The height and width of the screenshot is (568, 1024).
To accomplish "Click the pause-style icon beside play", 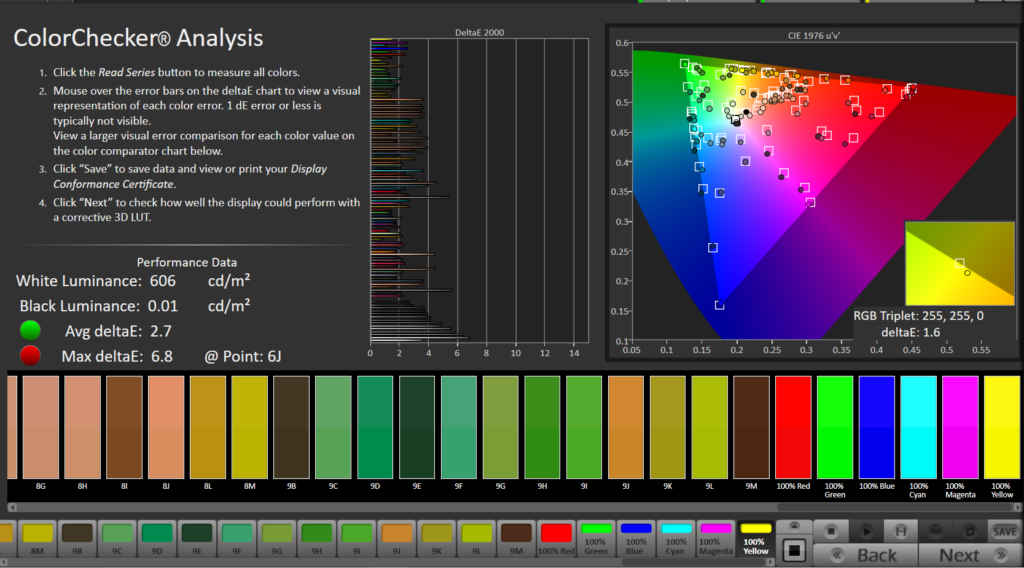I will click(x=900, y=531).
